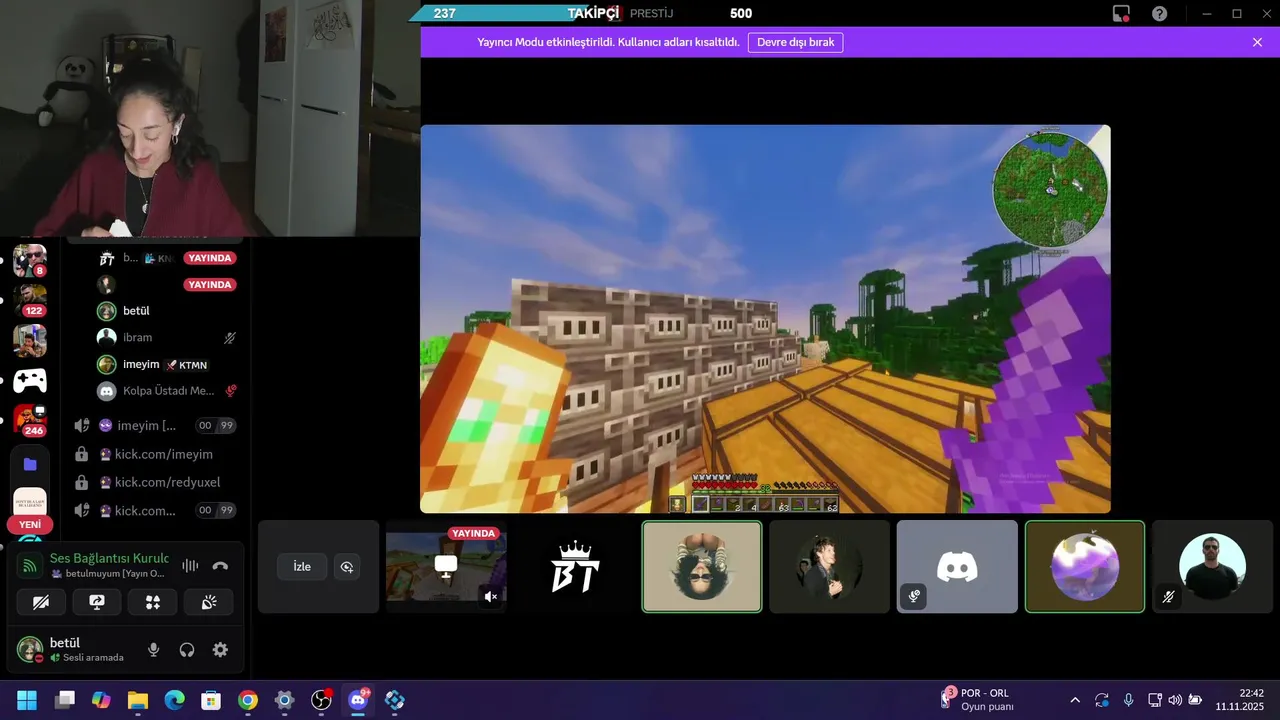Click the main Minecraft stream view
1280x720 pixels.
pos(765,319)
